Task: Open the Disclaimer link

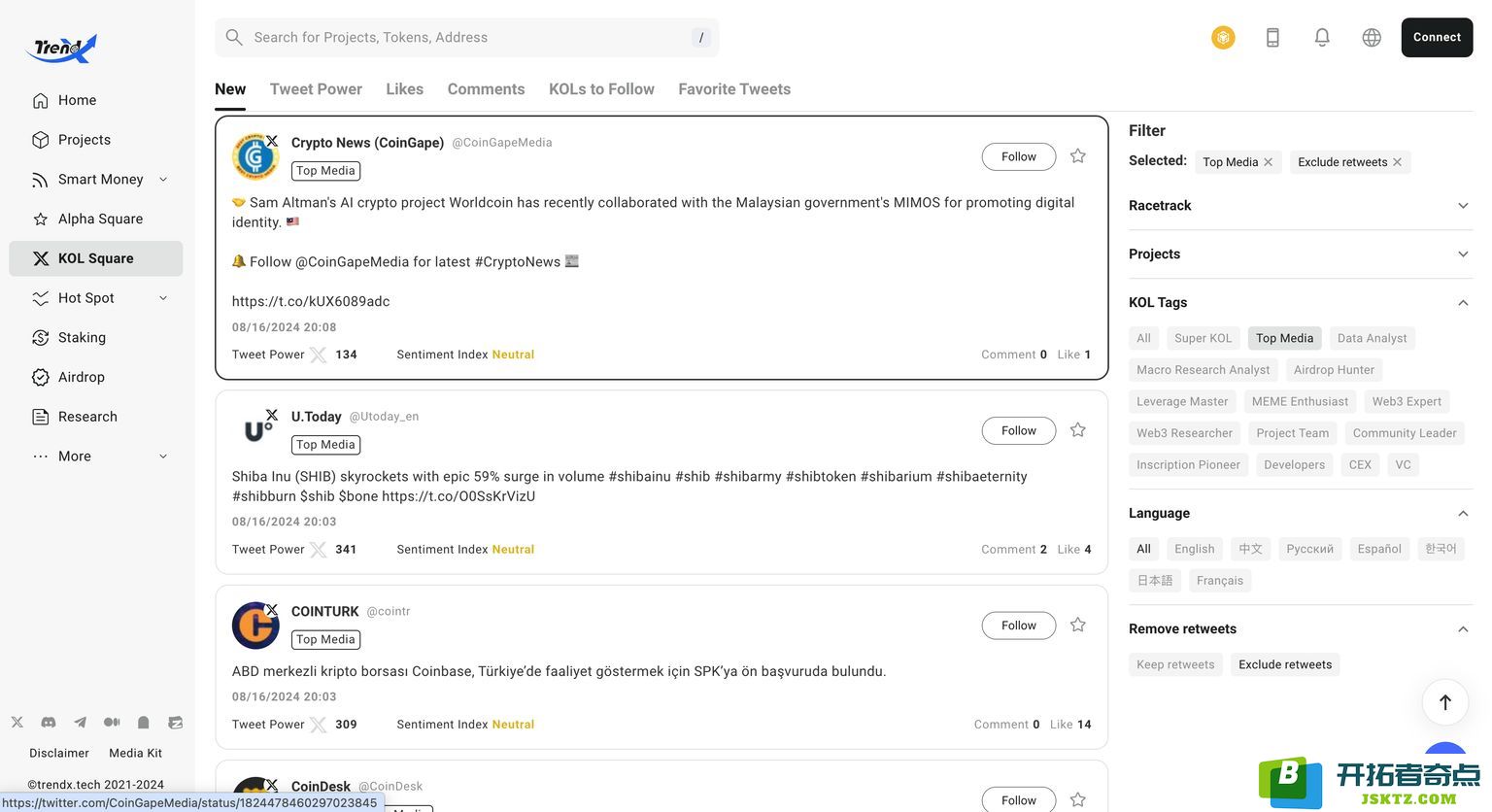Action: click(x=59, y=754)
